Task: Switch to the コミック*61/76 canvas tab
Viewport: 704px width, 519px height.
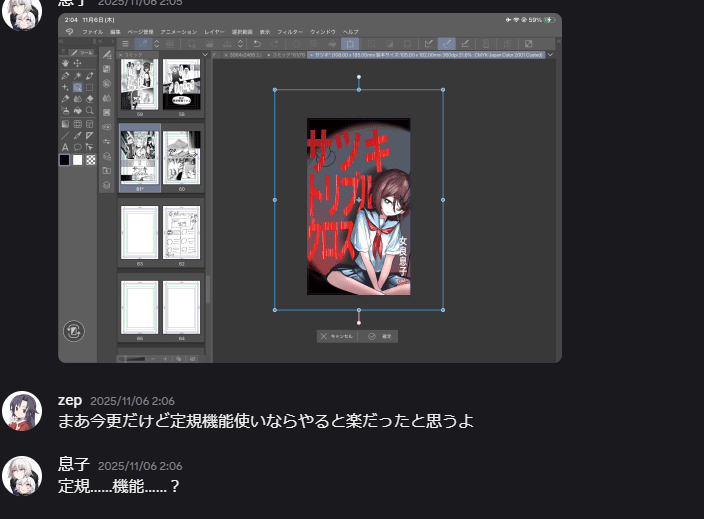Action: 286,55
